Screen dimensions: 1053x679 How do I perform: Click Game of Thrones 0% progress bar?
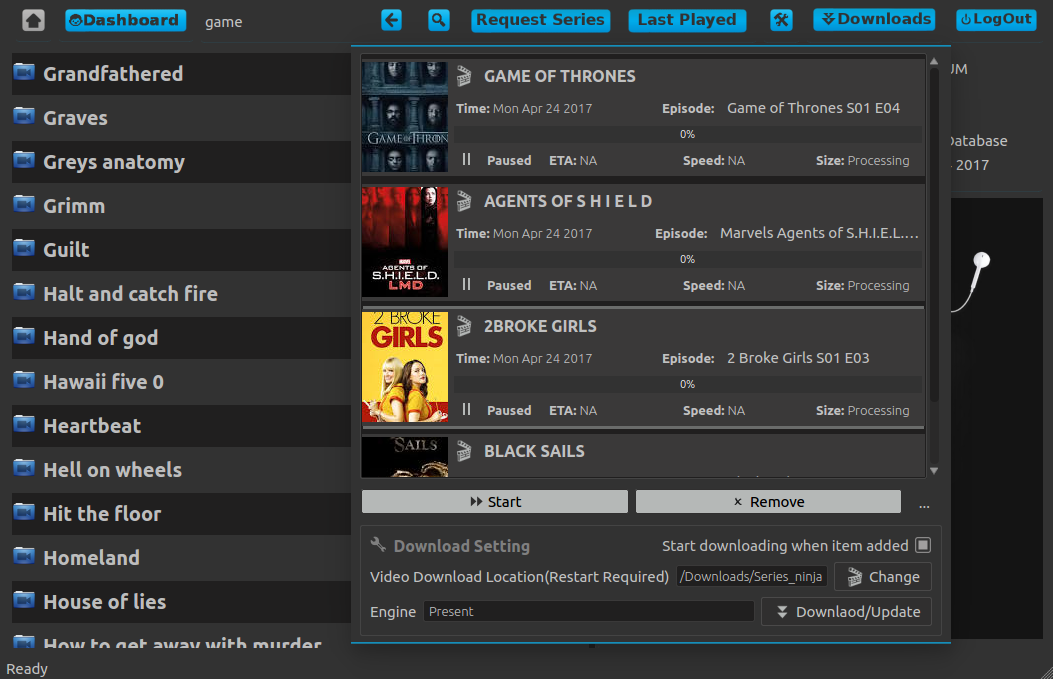click(x=688, y=134)
